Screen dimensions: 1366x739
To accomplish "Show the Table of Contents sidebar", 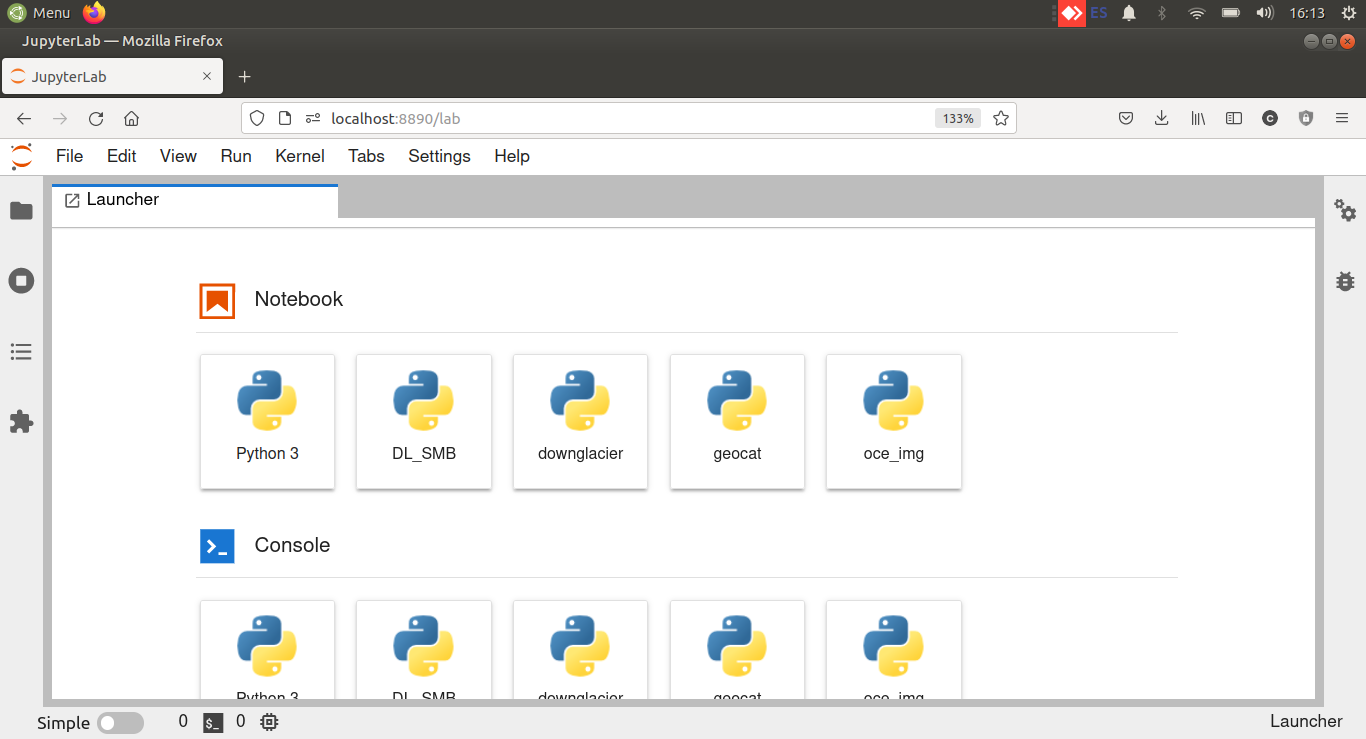I will [x=21, y=352].
